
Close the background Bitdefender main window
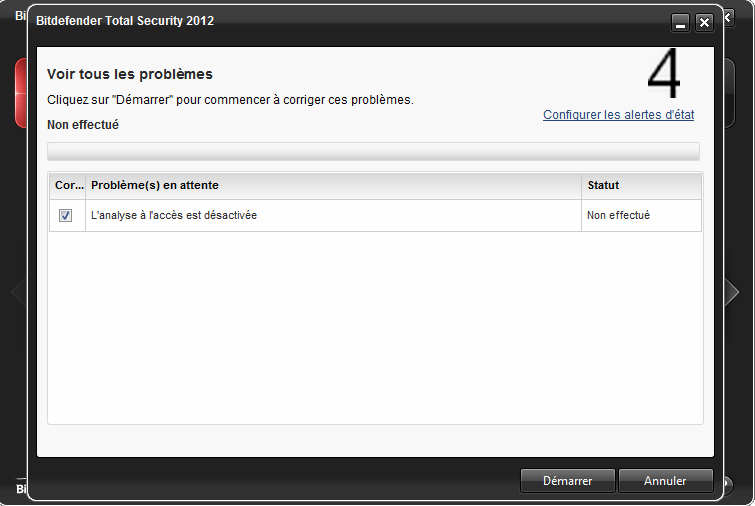coord(729,18)
